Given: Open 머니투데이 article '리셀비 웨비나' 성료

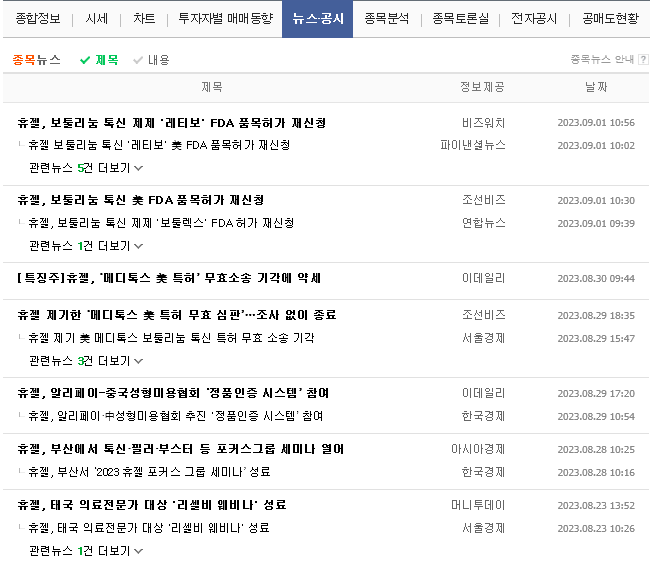Looking at the screenshot, I should click(x=152, y=505).
